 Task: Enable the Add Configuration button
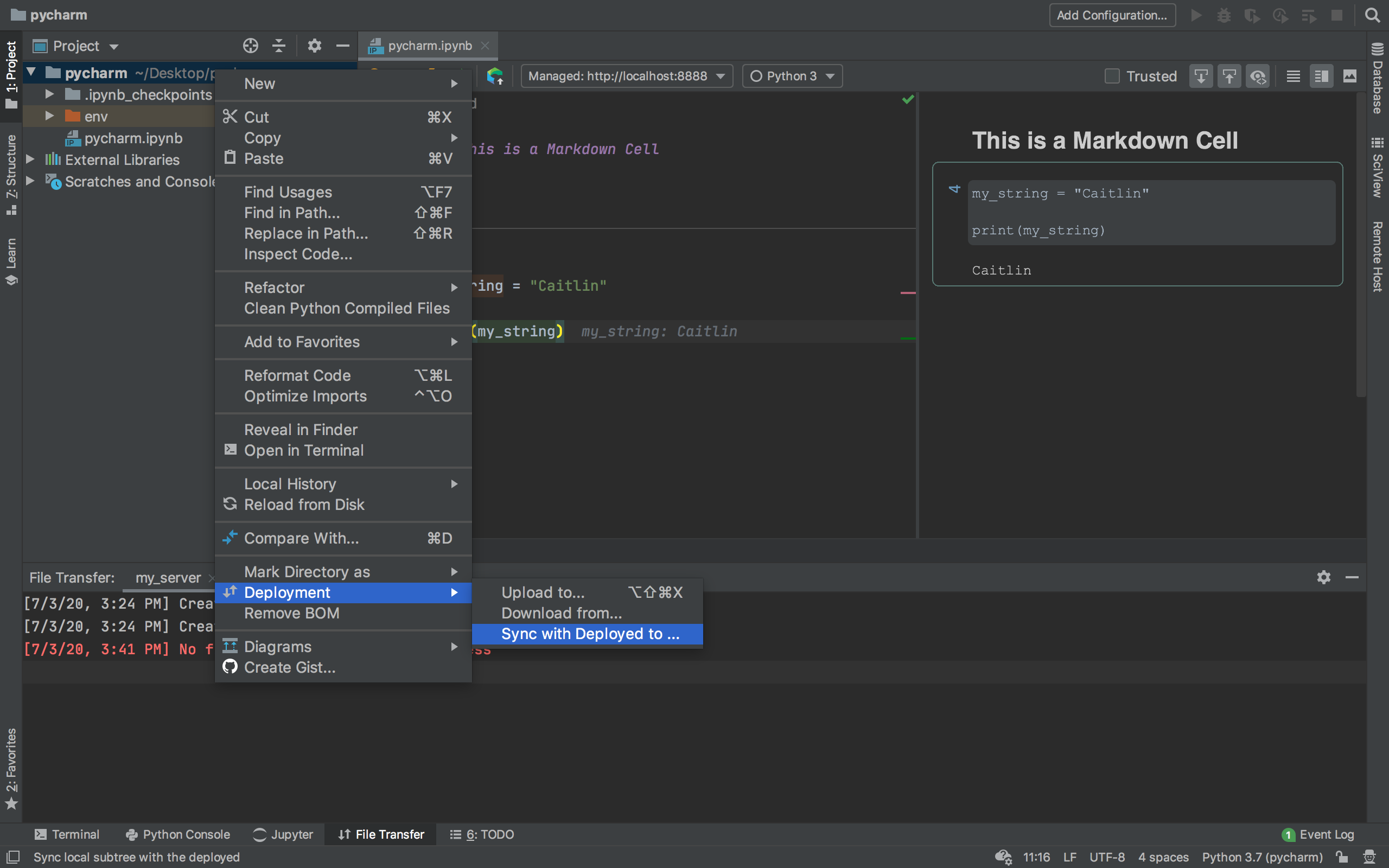point(1112,14)
